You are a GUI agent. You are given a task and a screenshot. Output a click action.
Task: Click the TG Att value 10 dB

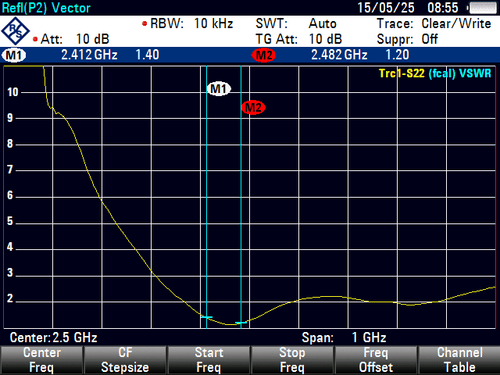tap(325, 39)
